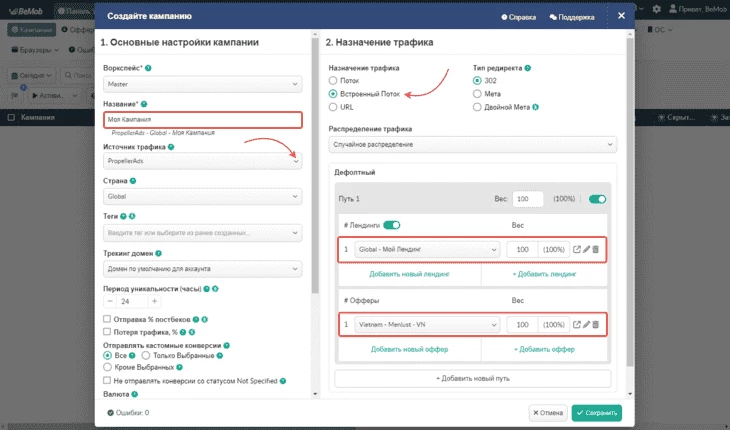Viewport: 730px width, 430px height.
Task: Select the Поток radio option
Action: 333,81
